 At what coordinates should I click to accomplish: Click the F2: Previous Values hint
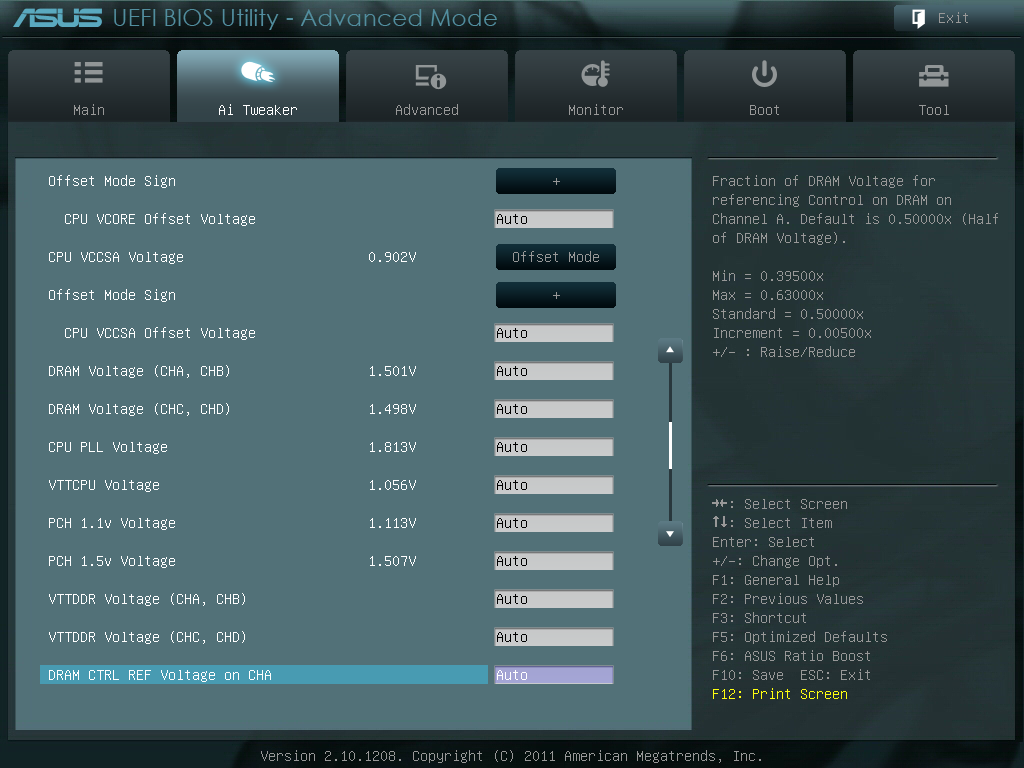point(788,599)
